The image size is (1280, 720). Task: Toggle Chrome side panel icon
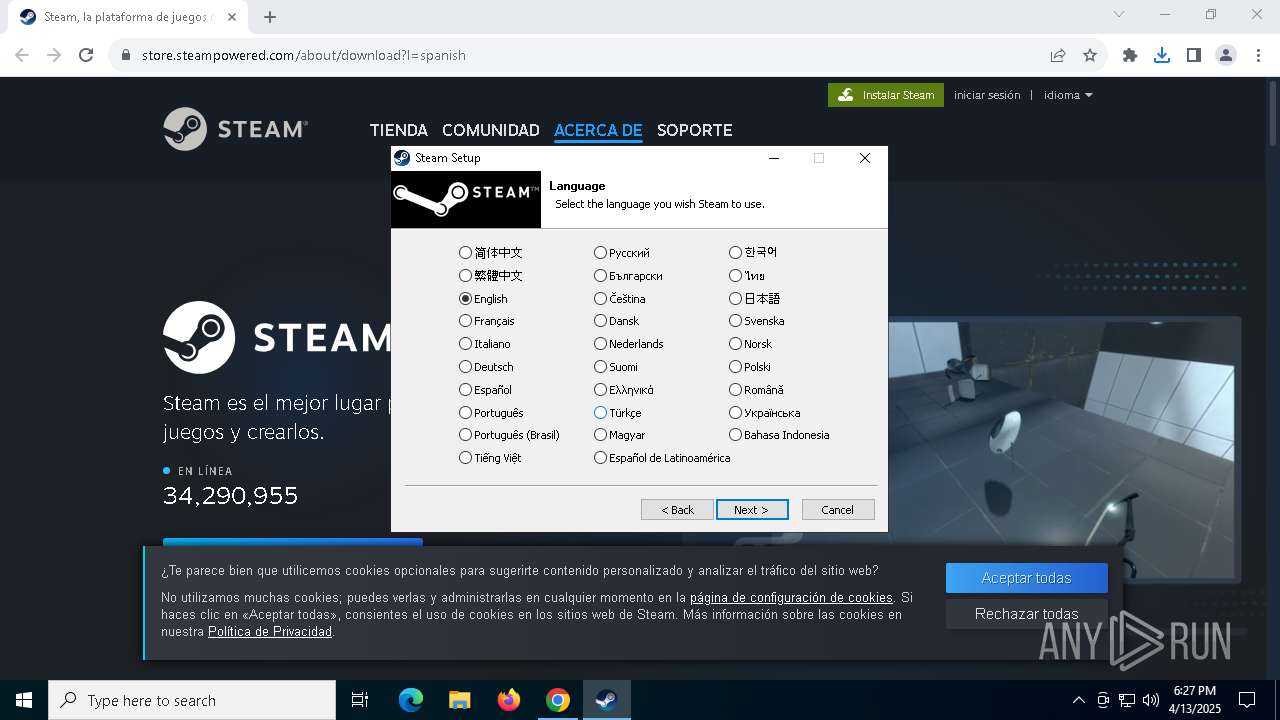tap(1194, 55)
